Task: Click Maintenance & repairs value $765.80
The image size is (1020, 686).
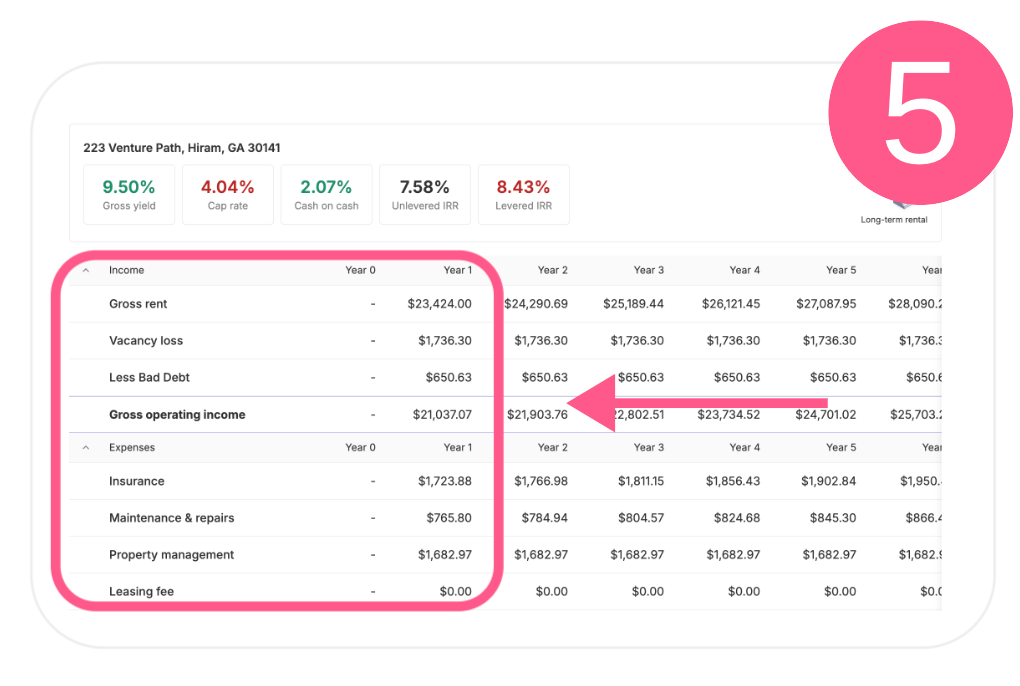Action: (x=450, y=518)
